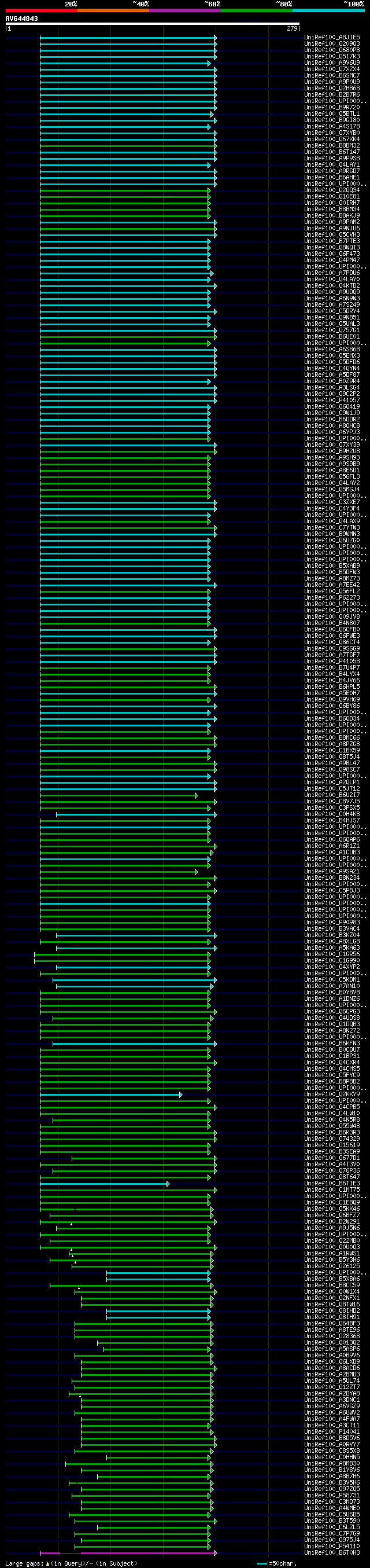The image size is (370, 1568).
Task: Choose the UniRef100_Q5BTL1 entry
Action: pos(332,114)
